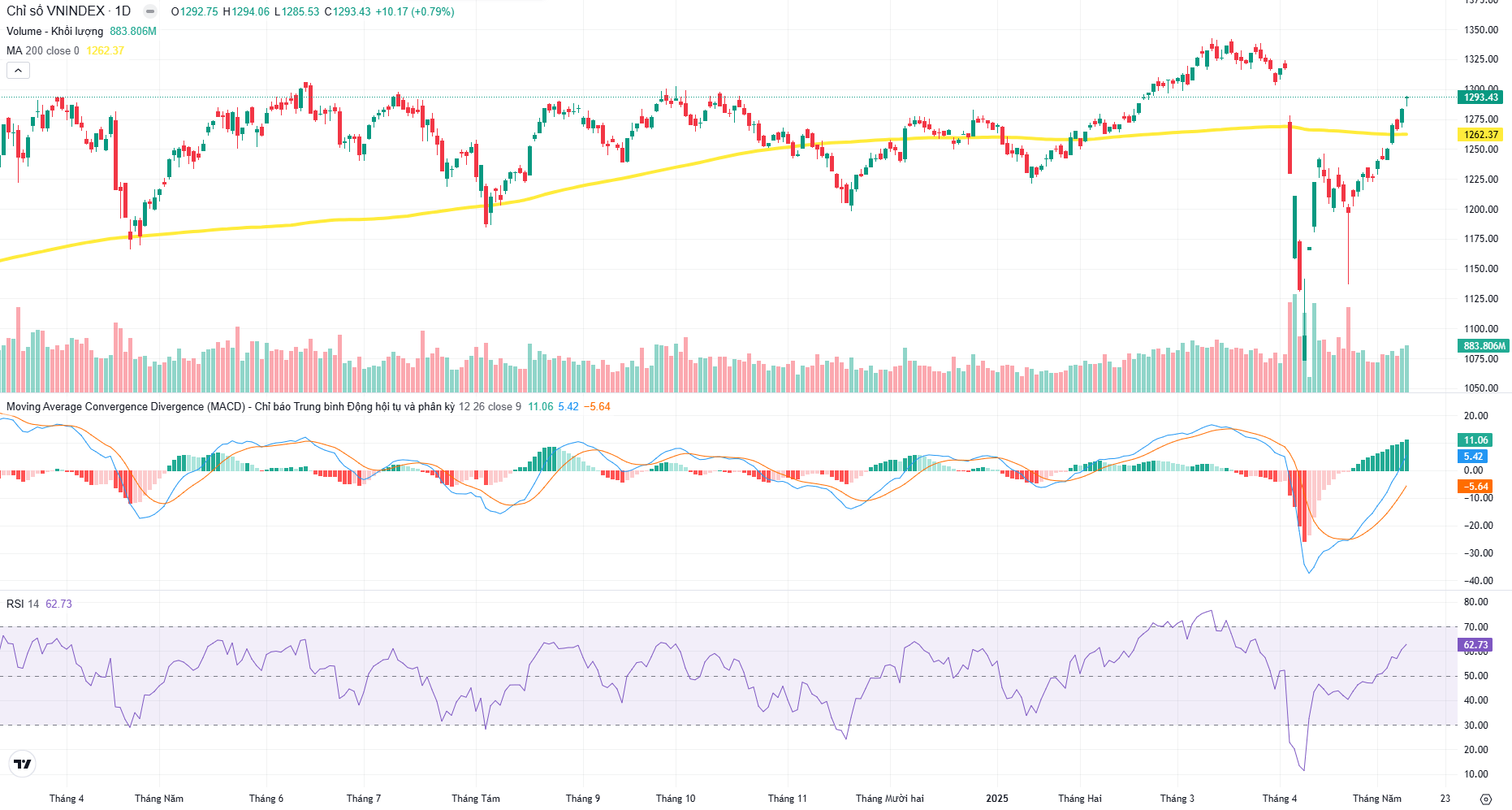Click the Tháng Tám time axis label

tap(476, 799)
